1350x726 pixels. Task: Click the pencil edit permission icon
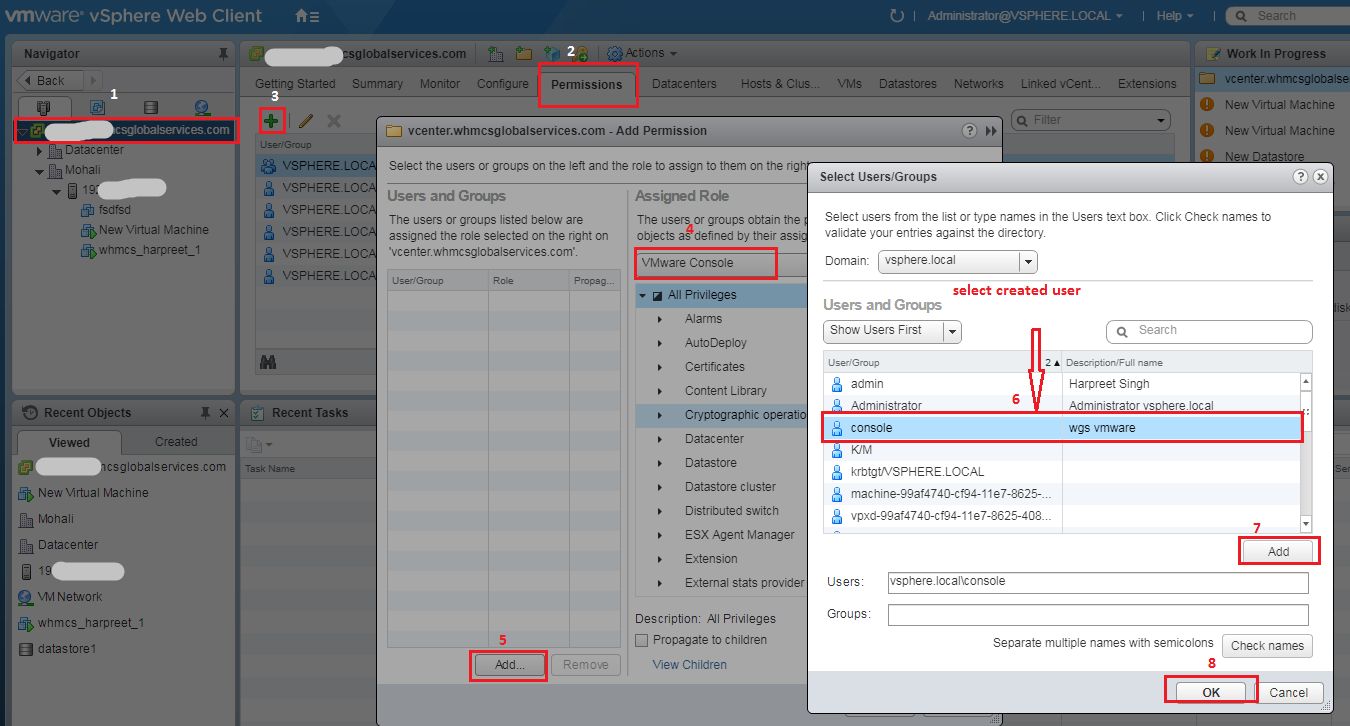[306, 120]
